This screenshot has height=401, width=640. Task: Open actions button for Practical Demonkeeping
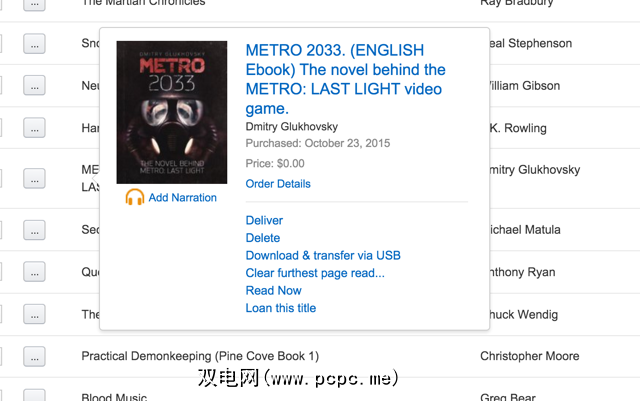[x=35, y=356]
